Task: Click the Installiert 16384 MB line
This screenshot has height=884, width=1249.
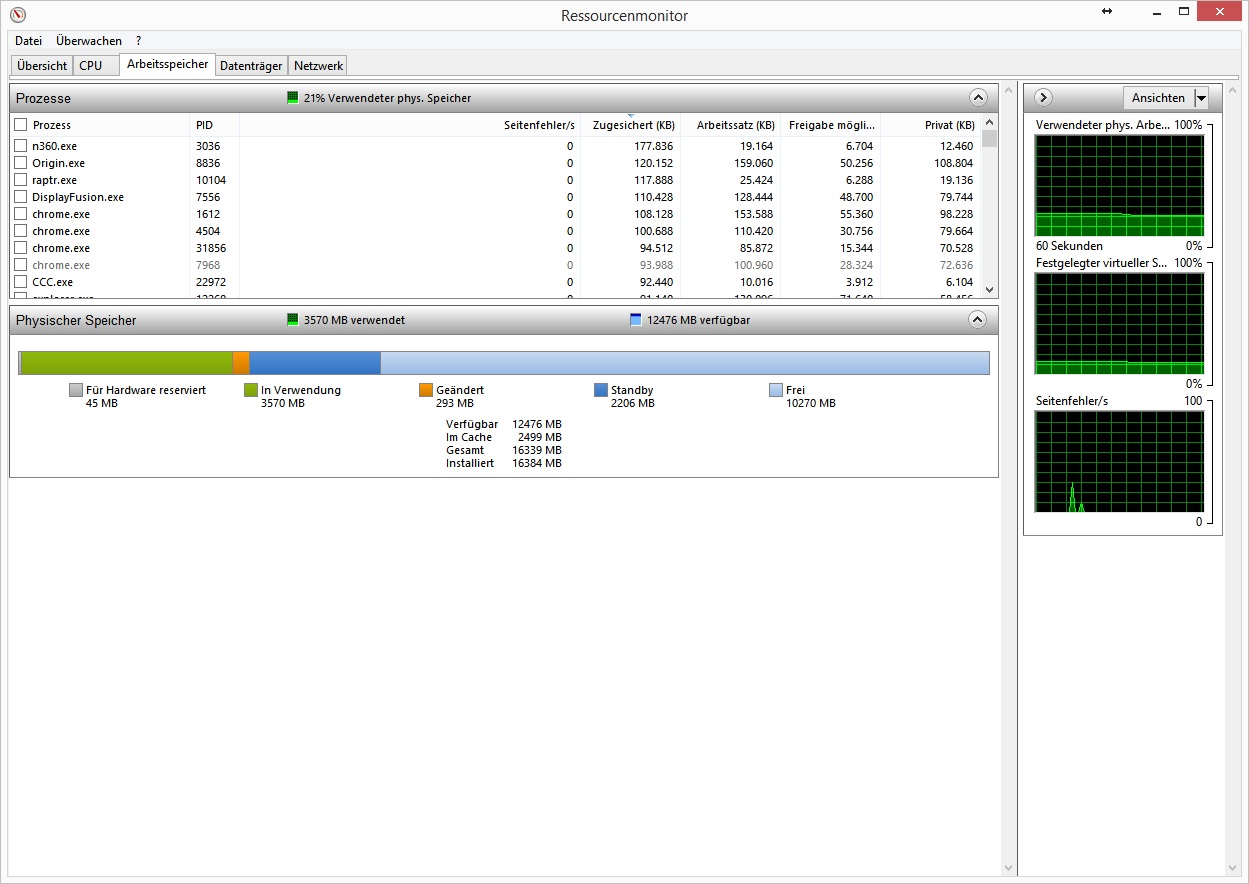Action: click(x=504, y=463)
